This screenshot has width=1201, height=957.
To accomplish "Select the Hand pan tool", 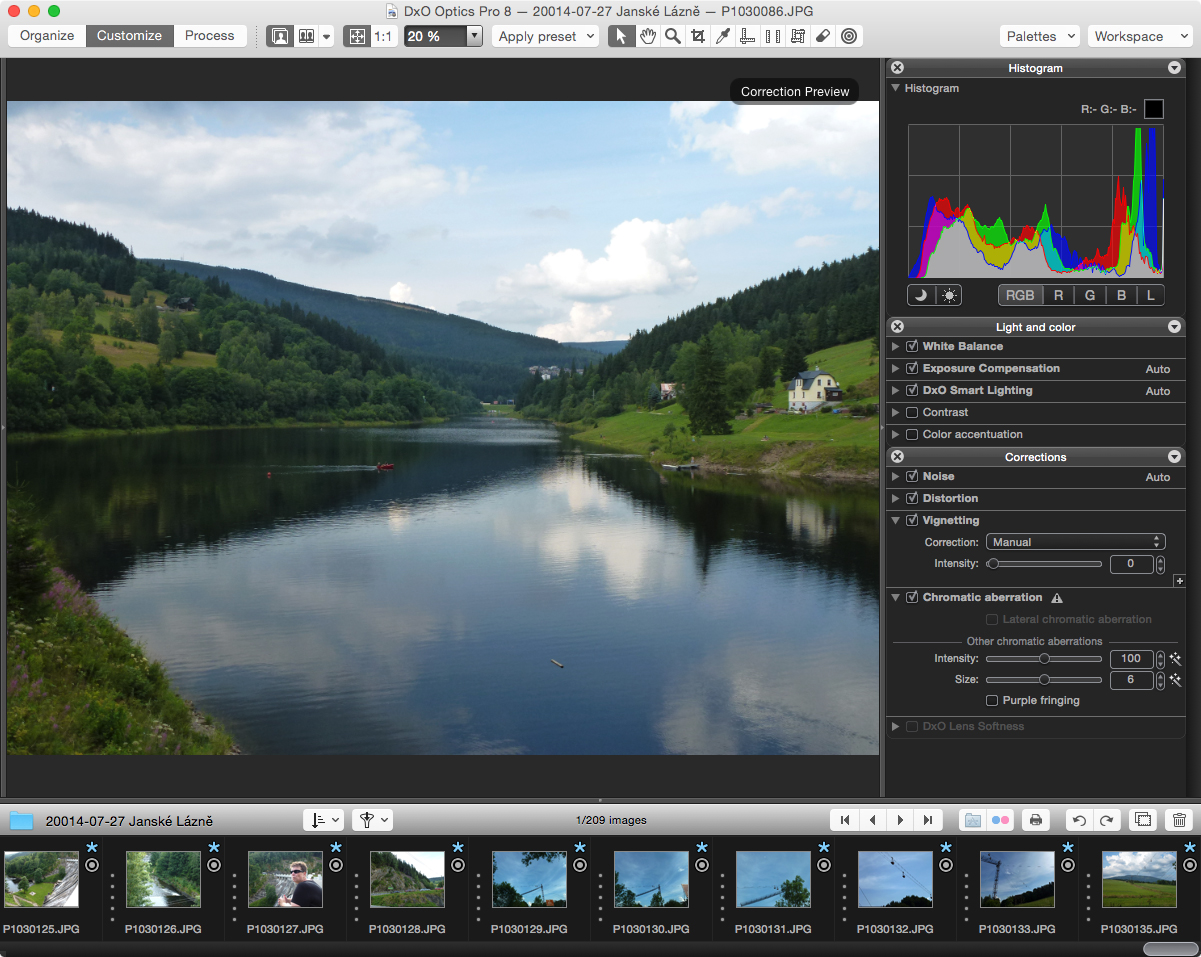I will click(648, 36).
